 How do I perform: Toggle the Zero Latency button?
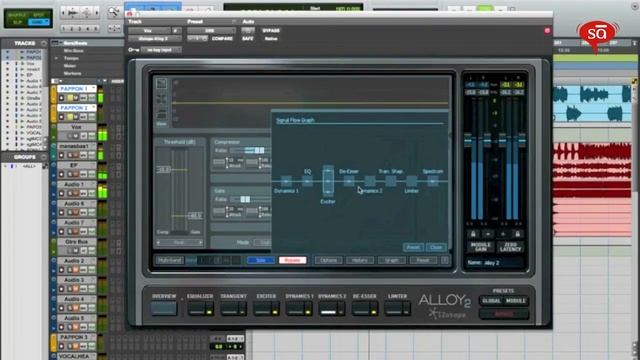(510, 247)
